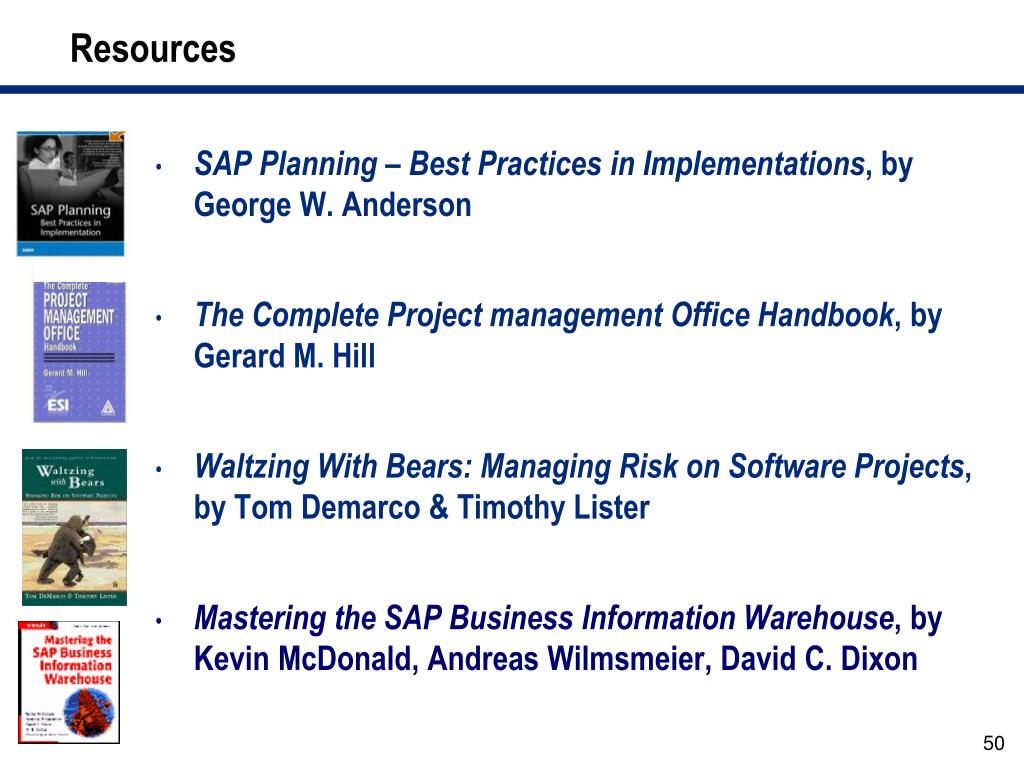Click the slide number 50
1024x768 pixels.
click(993, 743)
